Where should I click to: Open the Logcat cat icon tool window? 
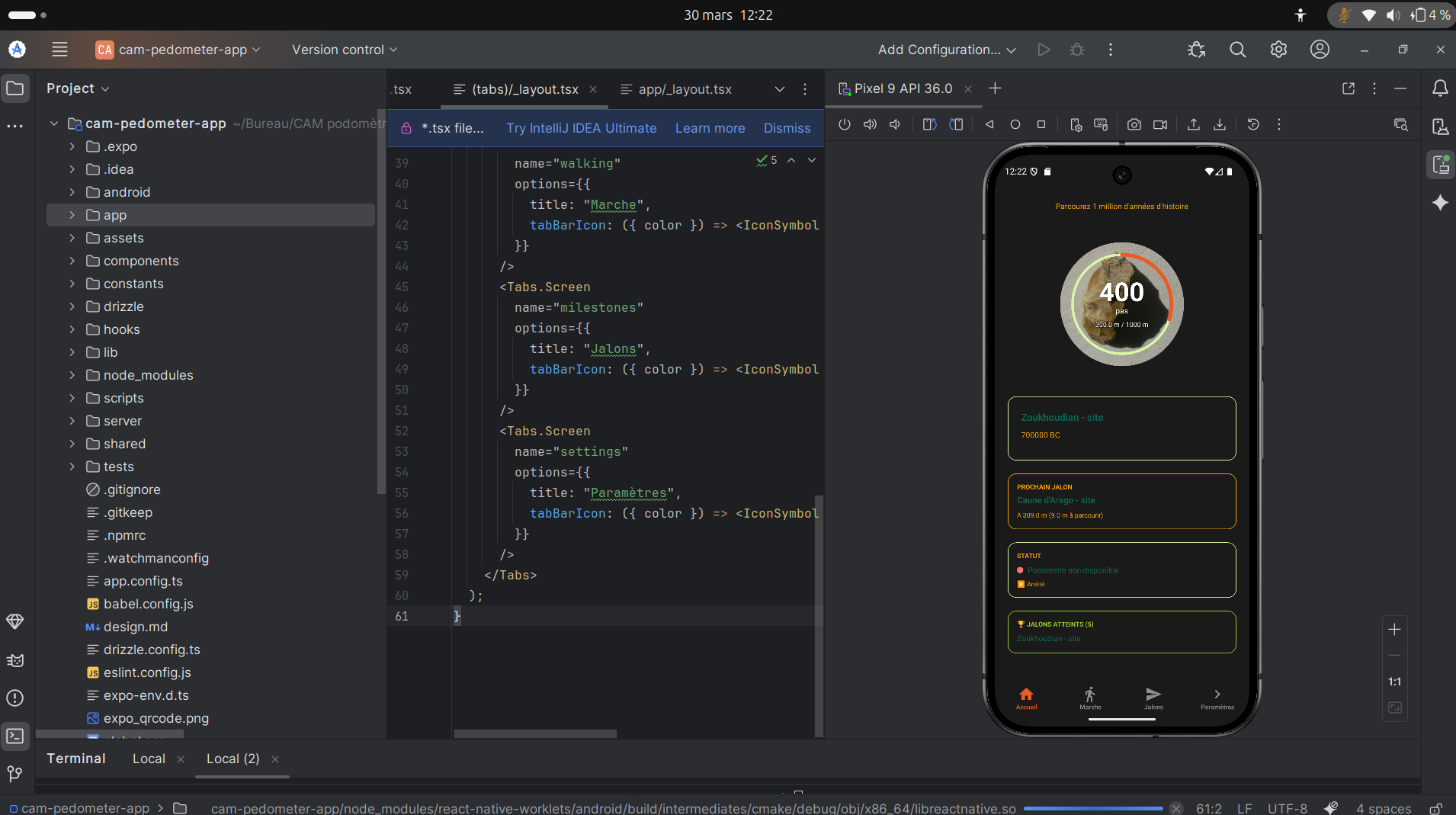pos(15,660)
